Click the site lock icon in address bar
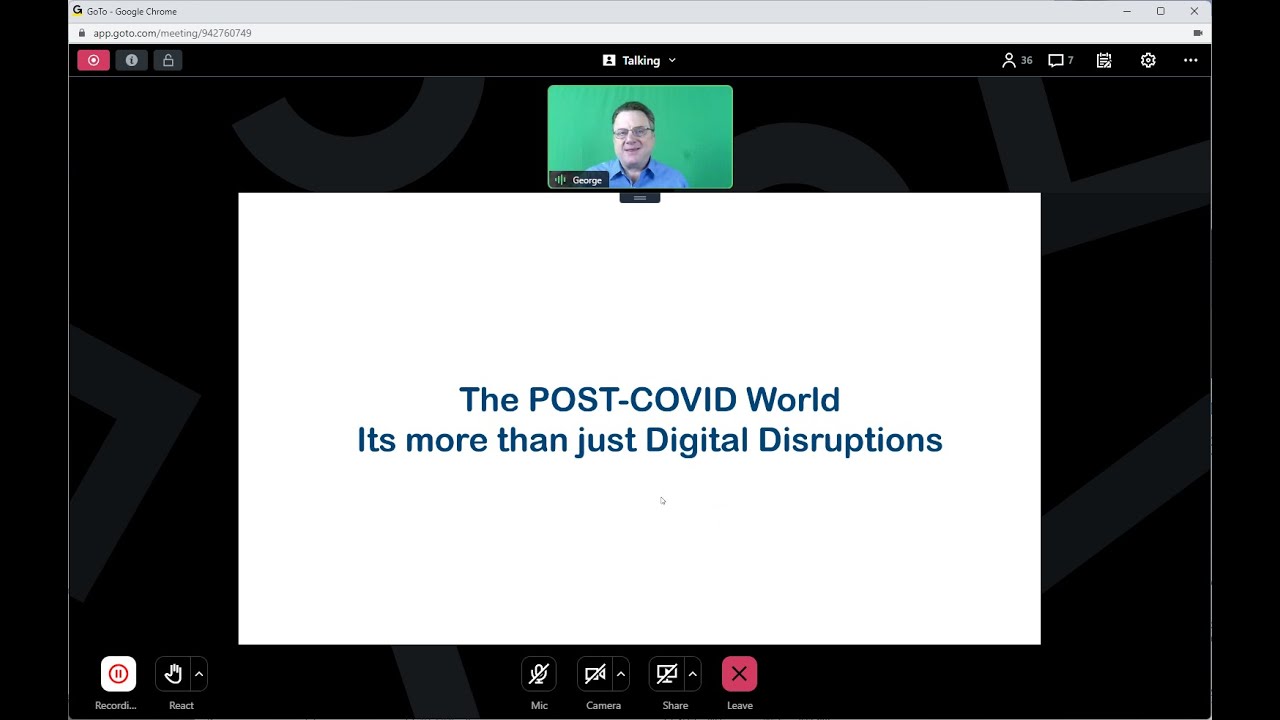 tap(82, 33)
